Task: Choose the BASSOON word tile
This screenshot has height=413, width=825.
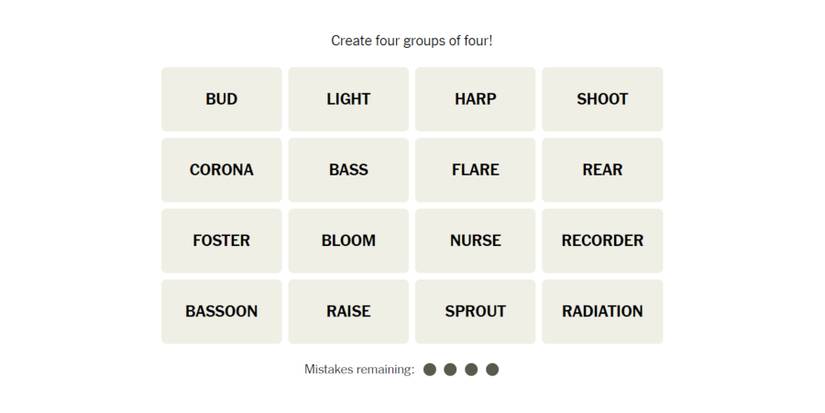Action: pos(221,312)
